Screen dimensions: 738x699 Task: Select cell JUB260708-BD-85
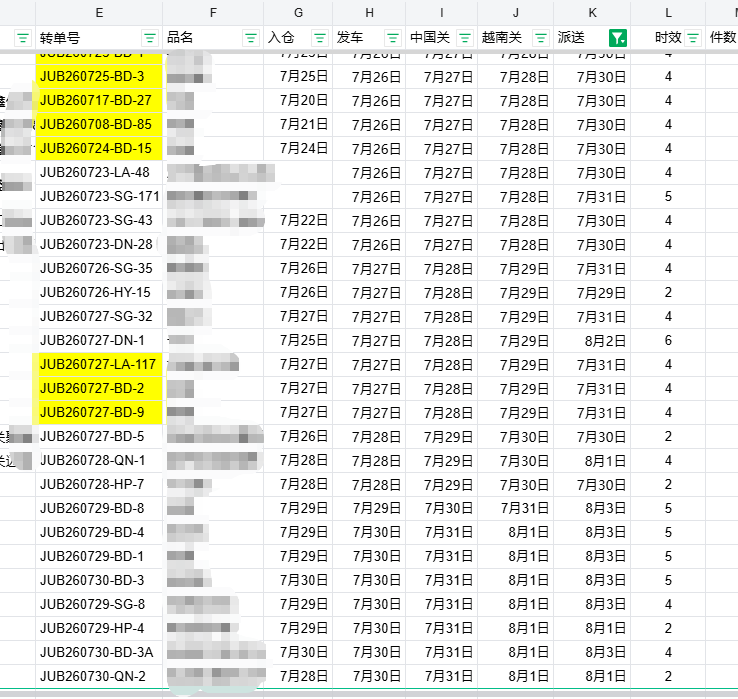(99, 124)
